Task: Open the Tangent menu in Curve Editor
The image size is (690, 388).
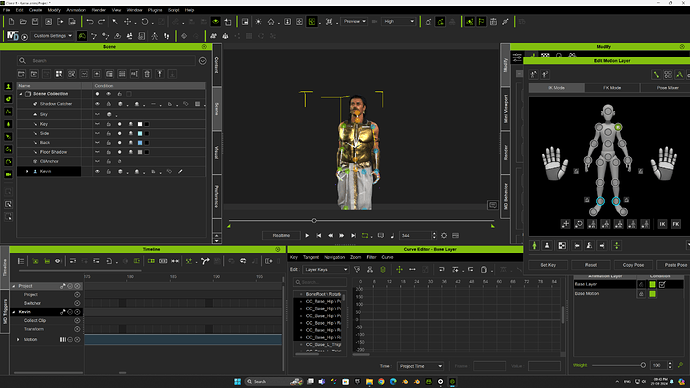Action: point(311,257)
